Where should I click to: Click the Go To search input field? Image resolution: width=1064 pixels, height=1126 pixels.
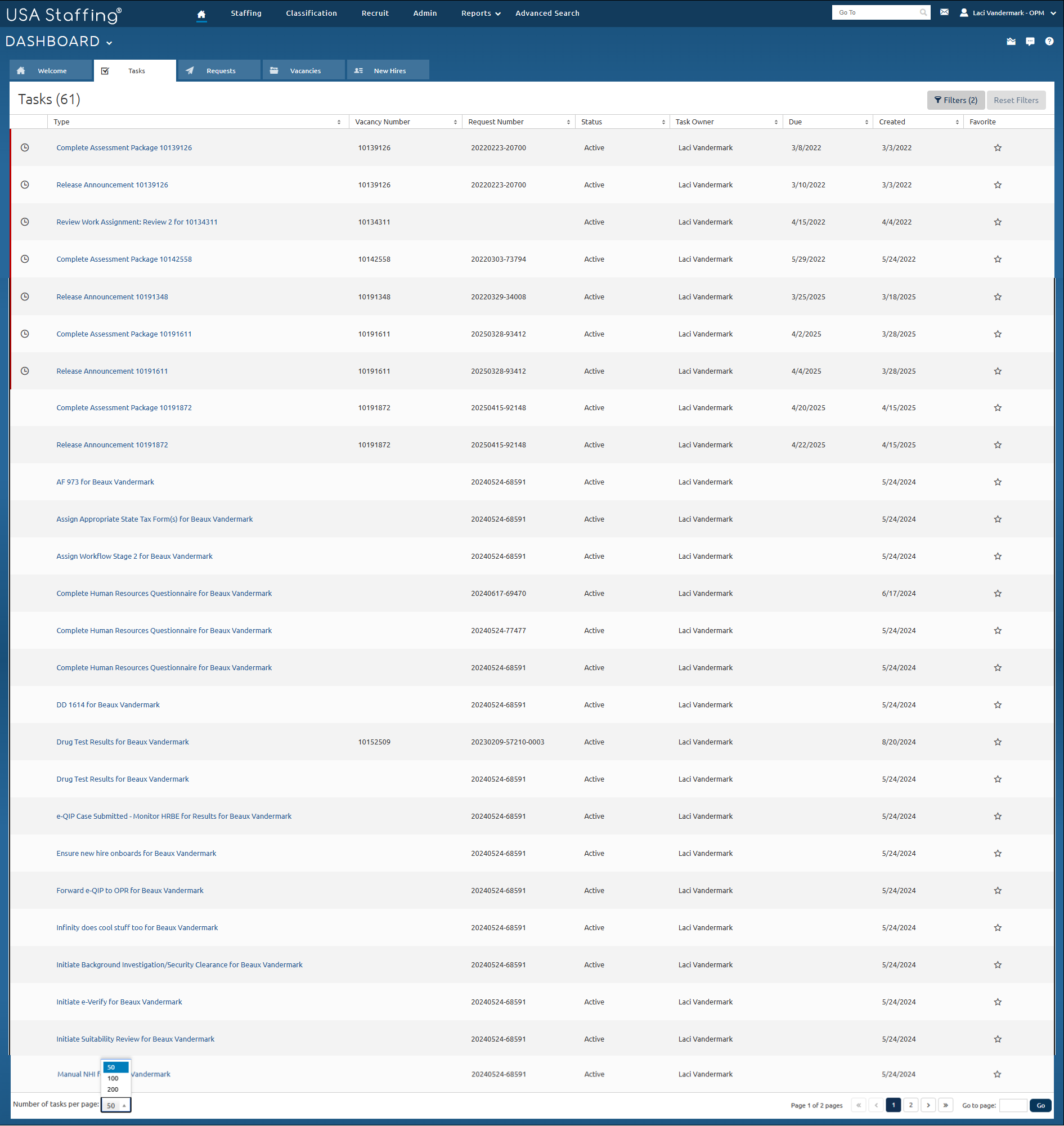[876, 12]
